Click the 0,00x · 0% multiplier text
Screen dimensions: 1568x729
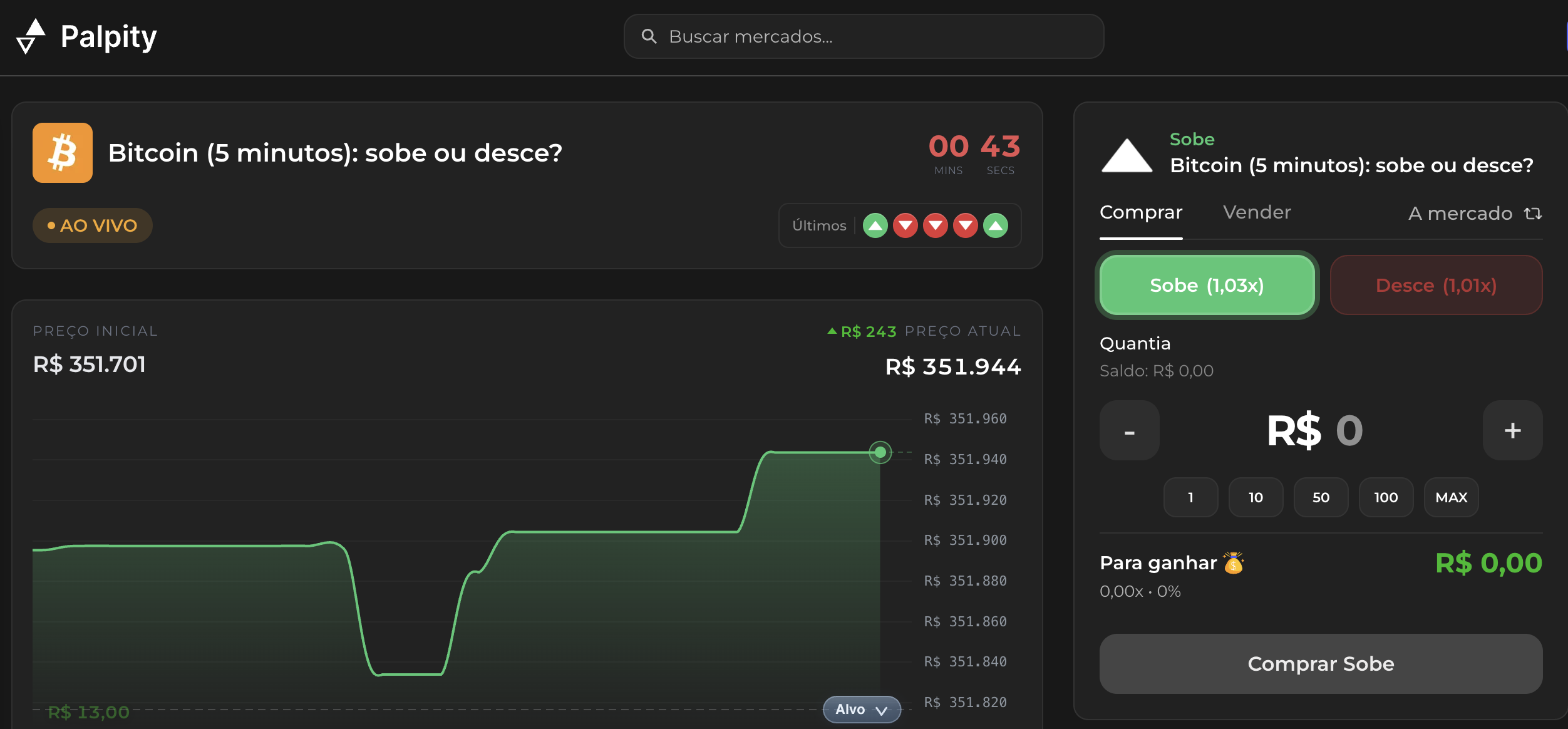tap(1140, 591)
